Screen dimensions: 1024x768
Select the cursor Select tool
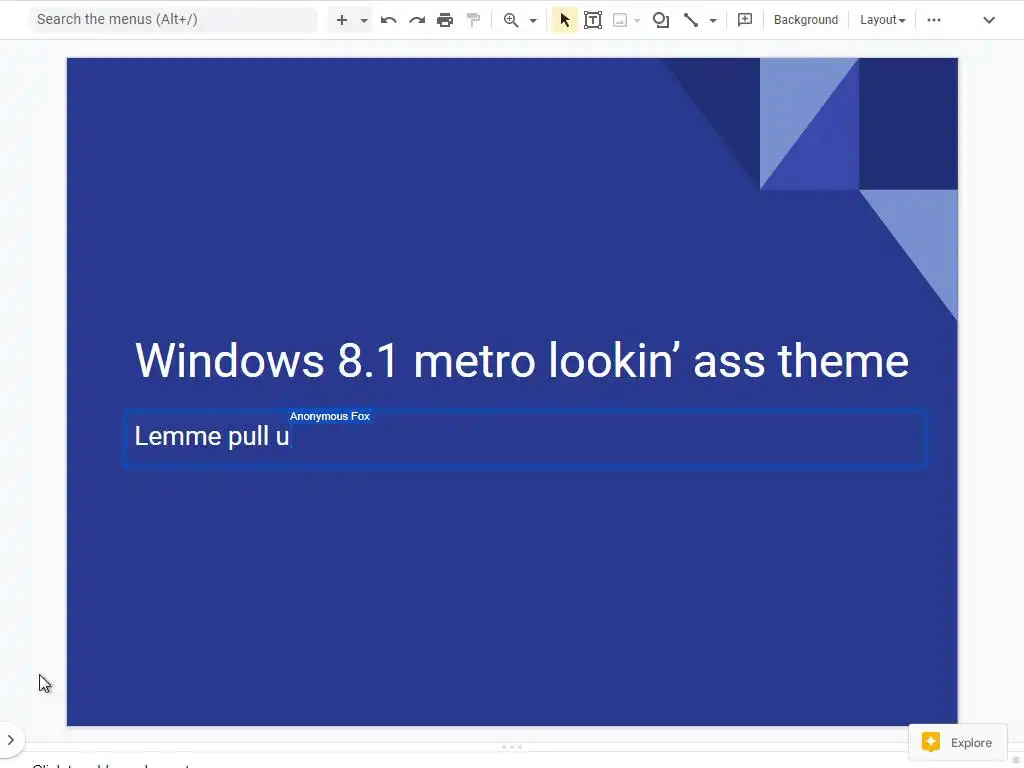pyautogui.click(x=565, y=20)
